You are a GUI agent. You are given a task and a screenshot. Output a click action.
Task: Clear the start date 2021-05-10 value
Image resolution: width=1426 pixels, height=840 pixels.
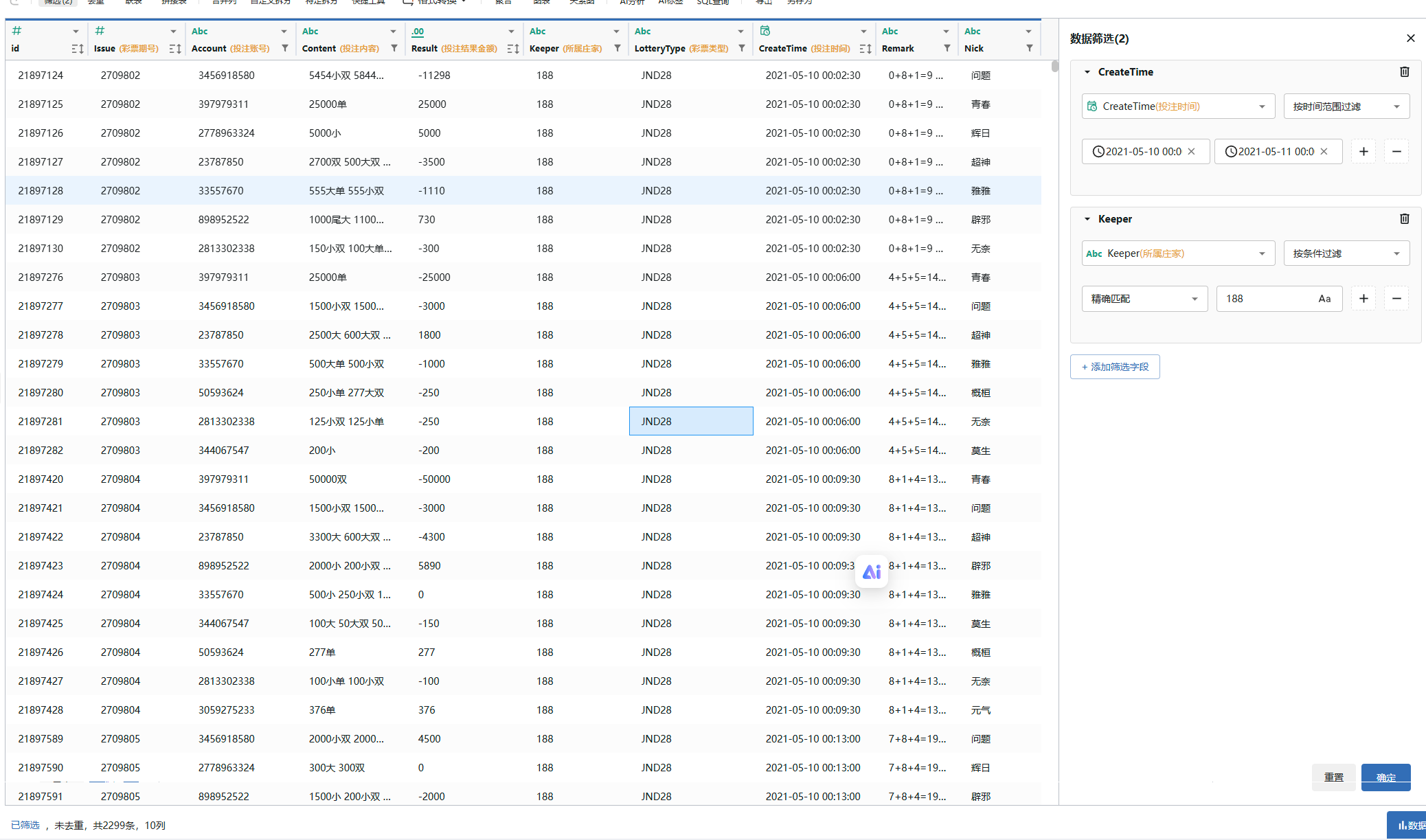point(1192,151)
